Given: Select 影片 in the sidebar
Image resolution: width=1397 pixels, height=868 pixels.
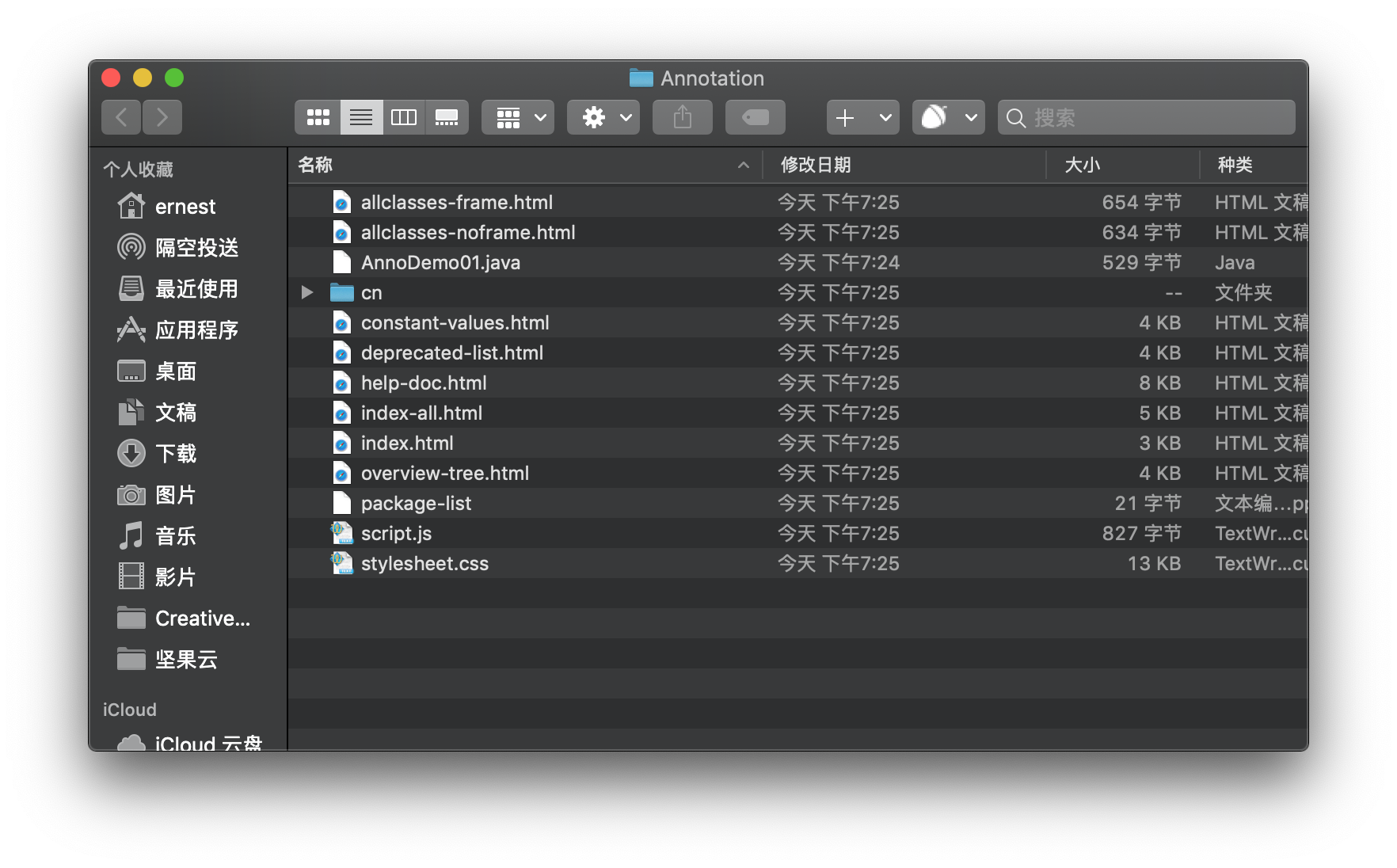Looking at the screenshot, I should coord(188,577).
